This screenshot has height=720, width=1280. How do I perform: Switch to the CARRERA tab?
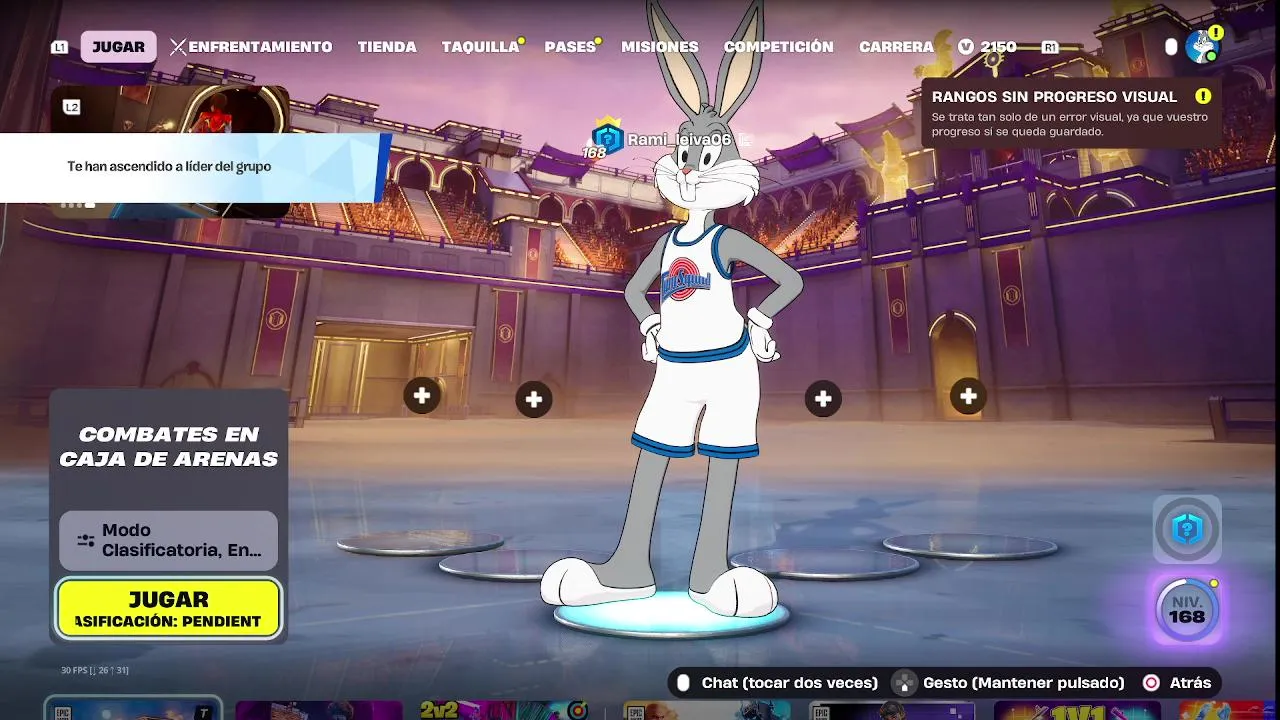(896, 47)
